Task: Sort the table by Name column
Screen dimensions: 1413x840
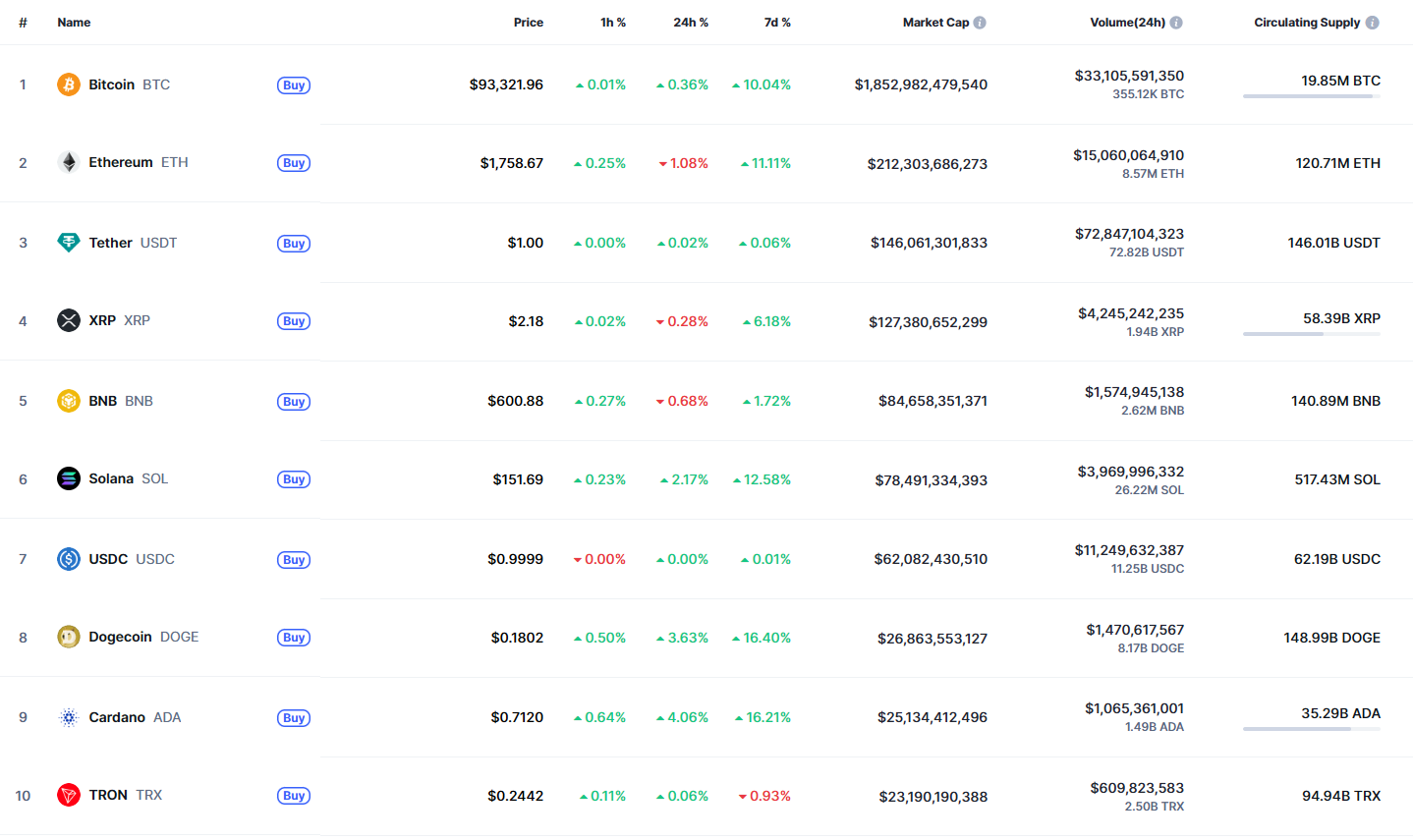Action: pyautogui.click(x=74, y=23)
